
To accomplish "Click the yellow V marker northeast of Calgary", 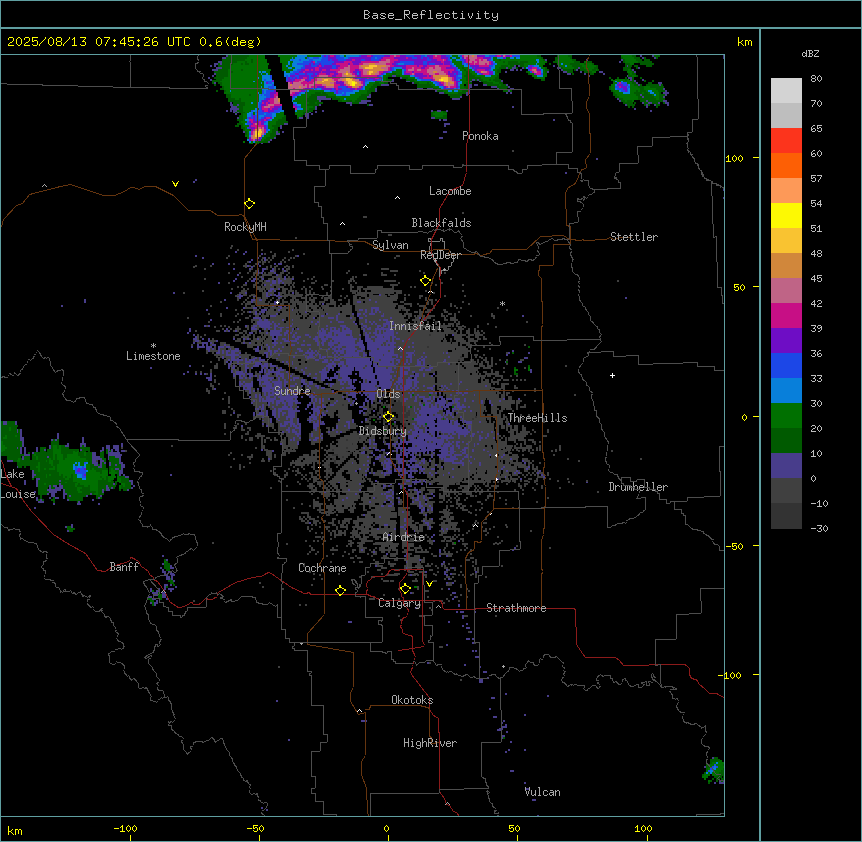I will click(429, 584).
